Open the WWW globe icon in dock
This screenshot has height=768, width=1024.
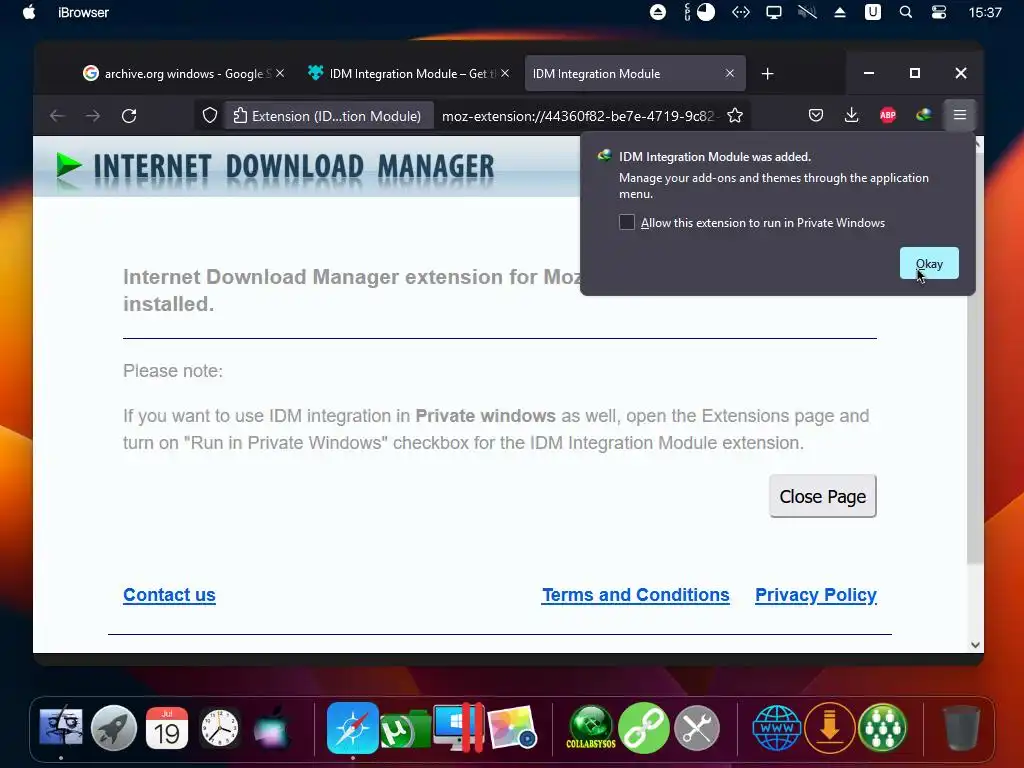point(776,728)
